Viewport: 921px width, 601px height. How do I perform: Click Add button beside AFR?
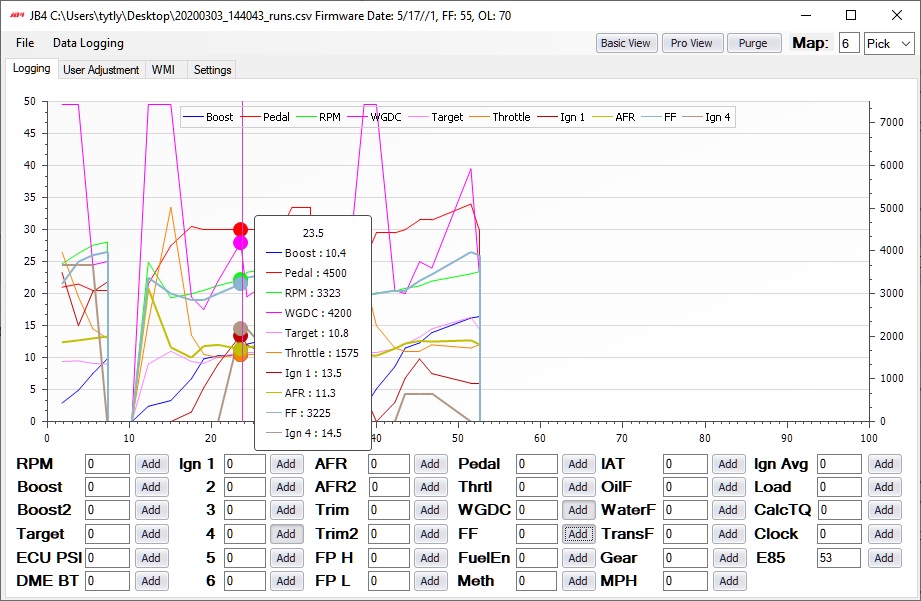pyautogui.click(x=430, y=464)
